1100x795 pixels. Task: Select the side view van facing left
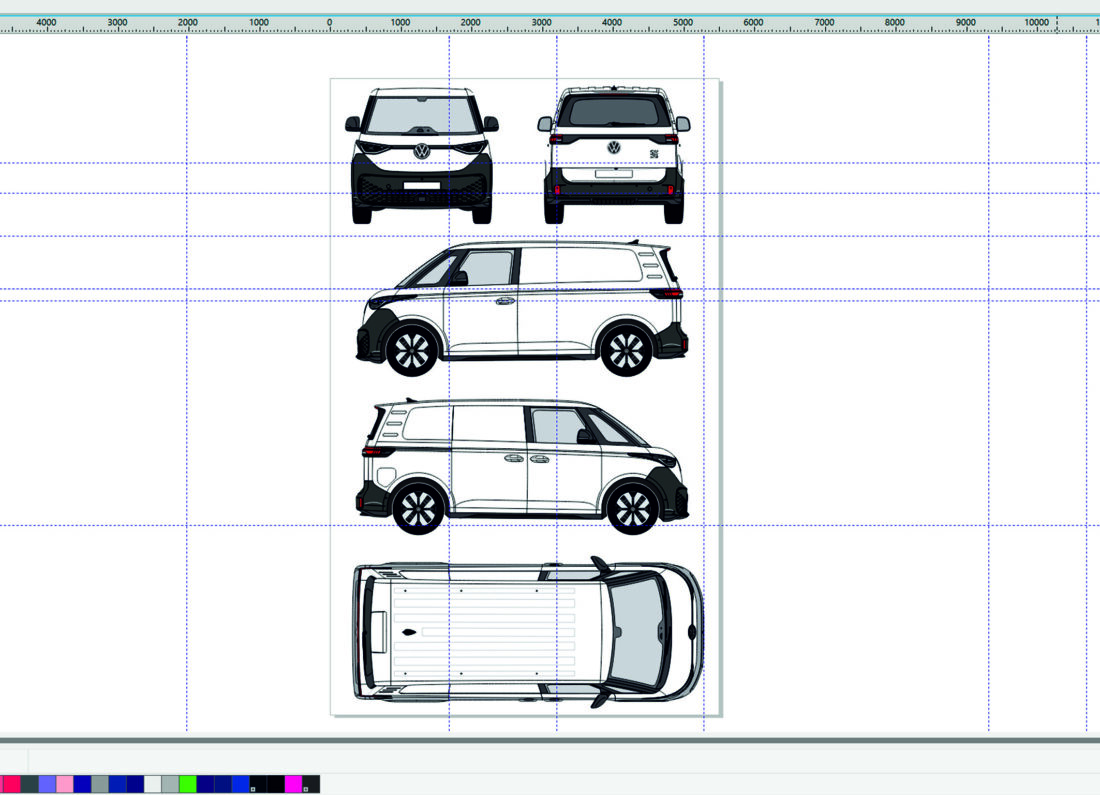tap(522, 309)
